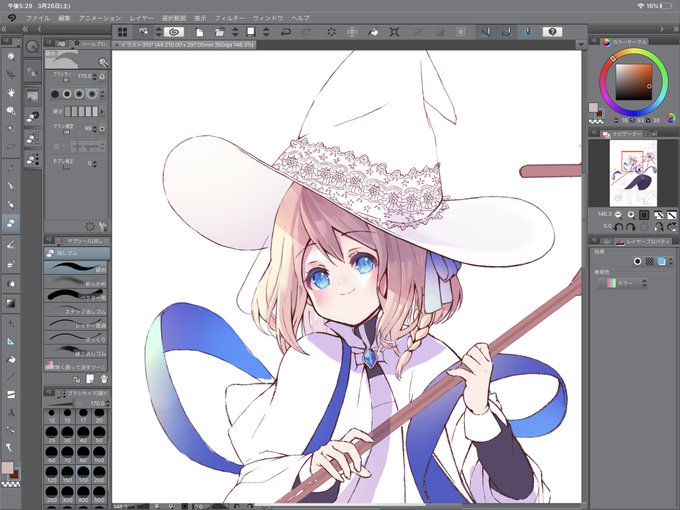Screen dimensions: 680x510
Task: Select the fourth anti-aliasing level circle
Action: (92, 94)
